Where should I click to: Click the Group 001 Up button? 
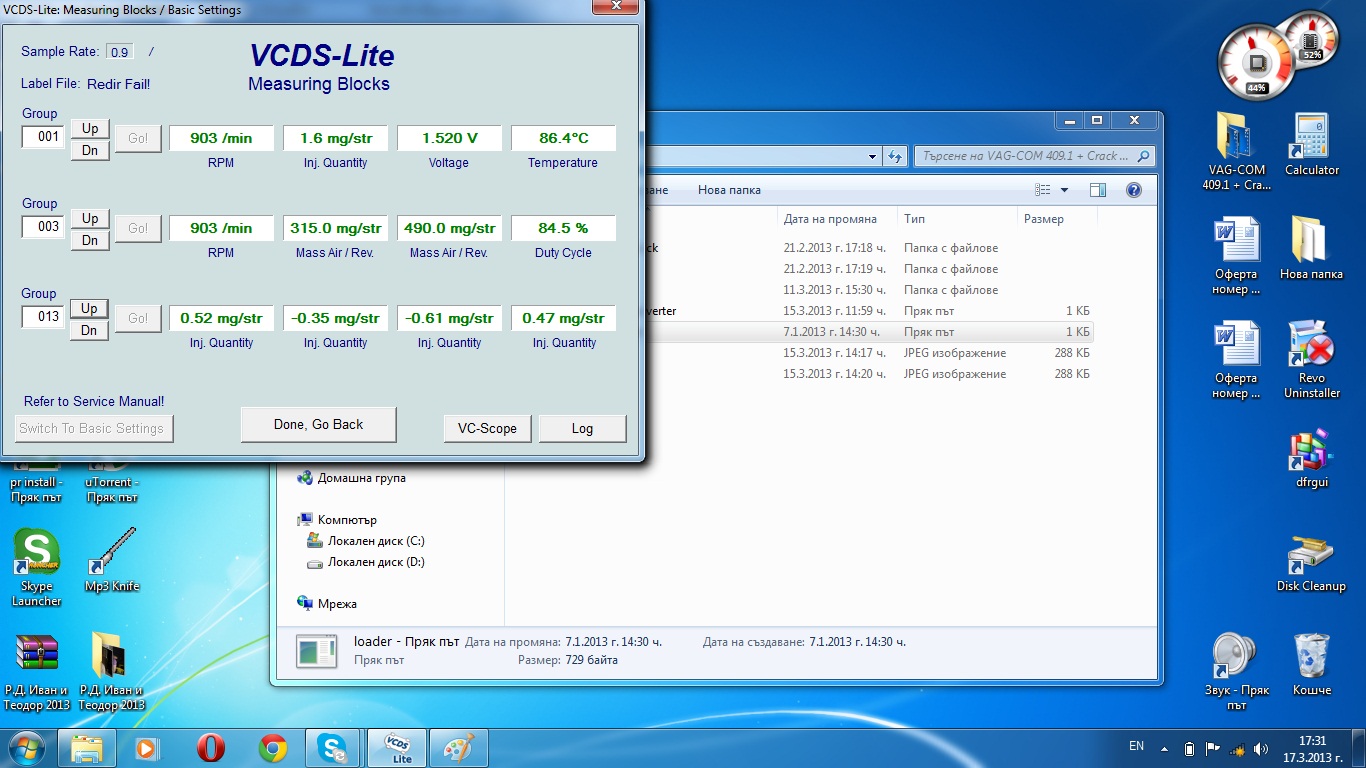pos(90,128)
